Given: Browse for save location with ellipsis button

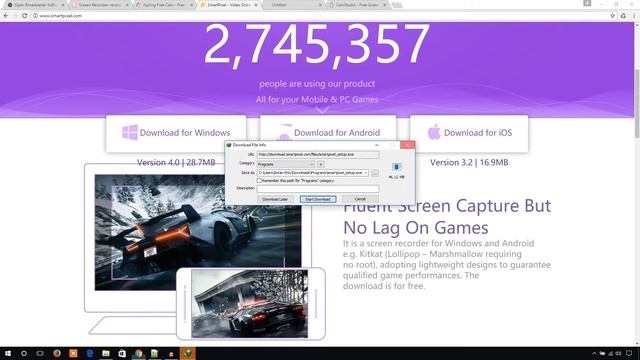Looking at the screenshot, I should pyautogui.click(x=375, y=173).
